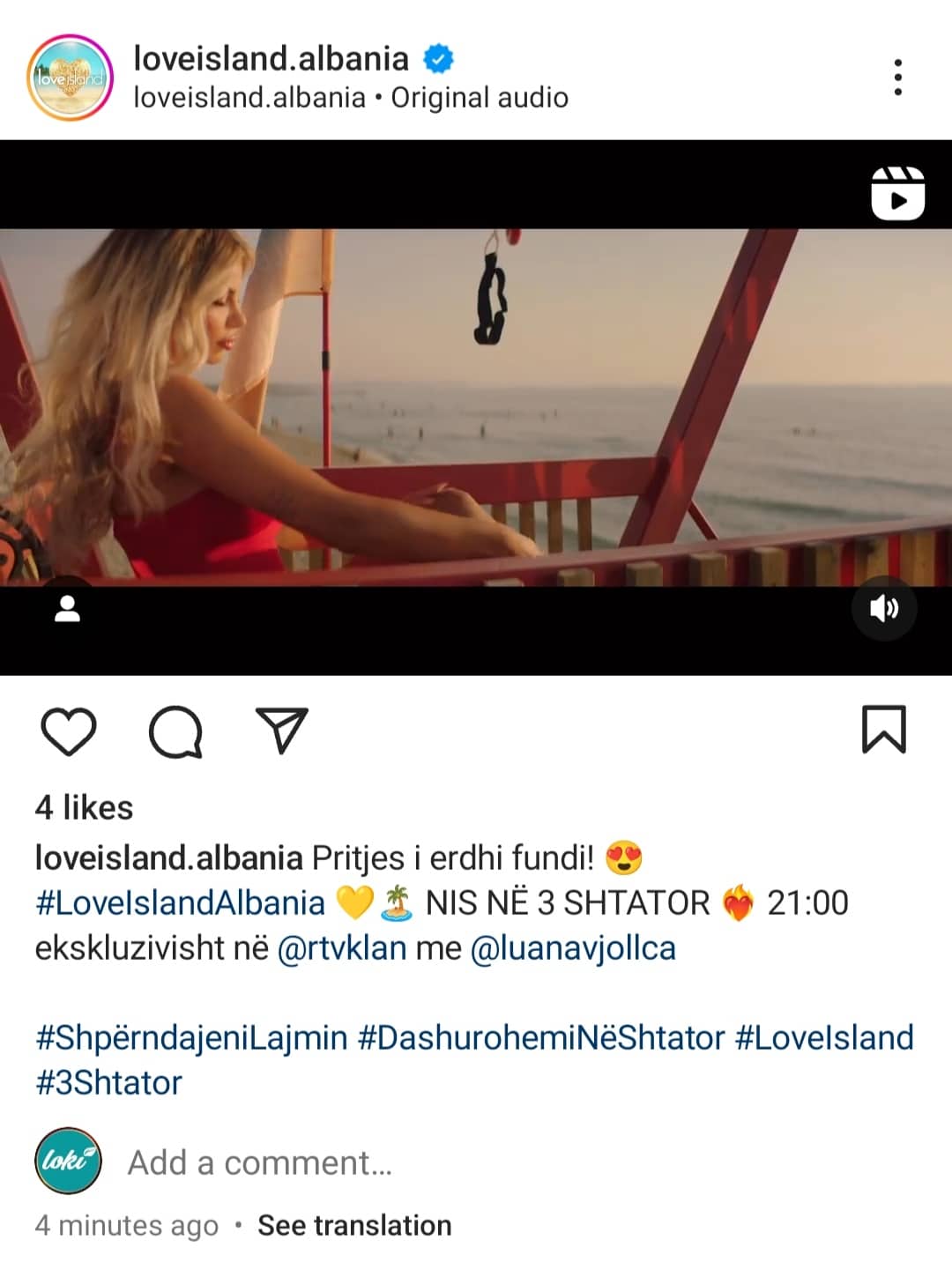Open the loveisland.albania username in header
Viewport: 952px width, 1277px height.
[x=271, y=58]
